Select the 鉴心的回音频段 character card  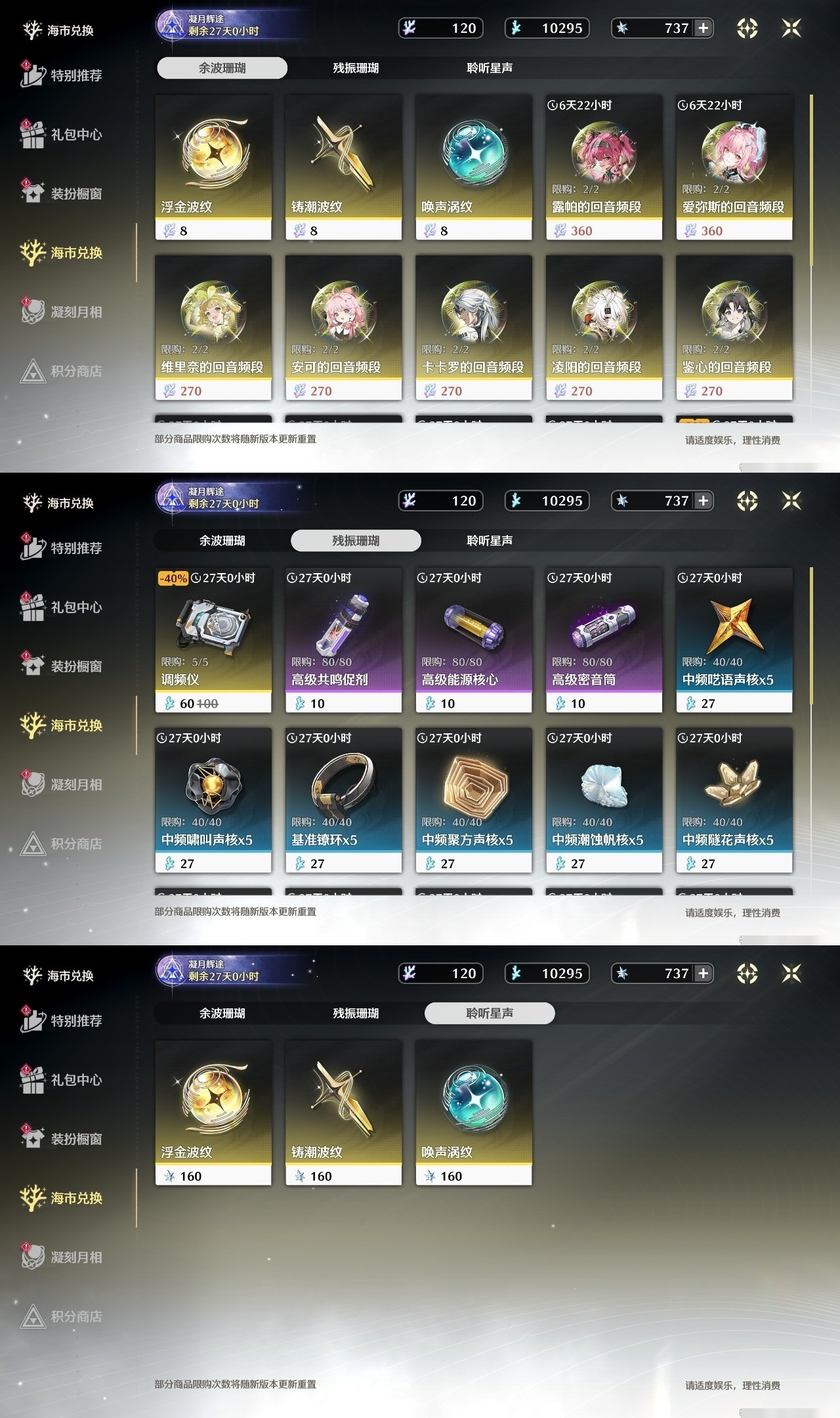(734, 328)
